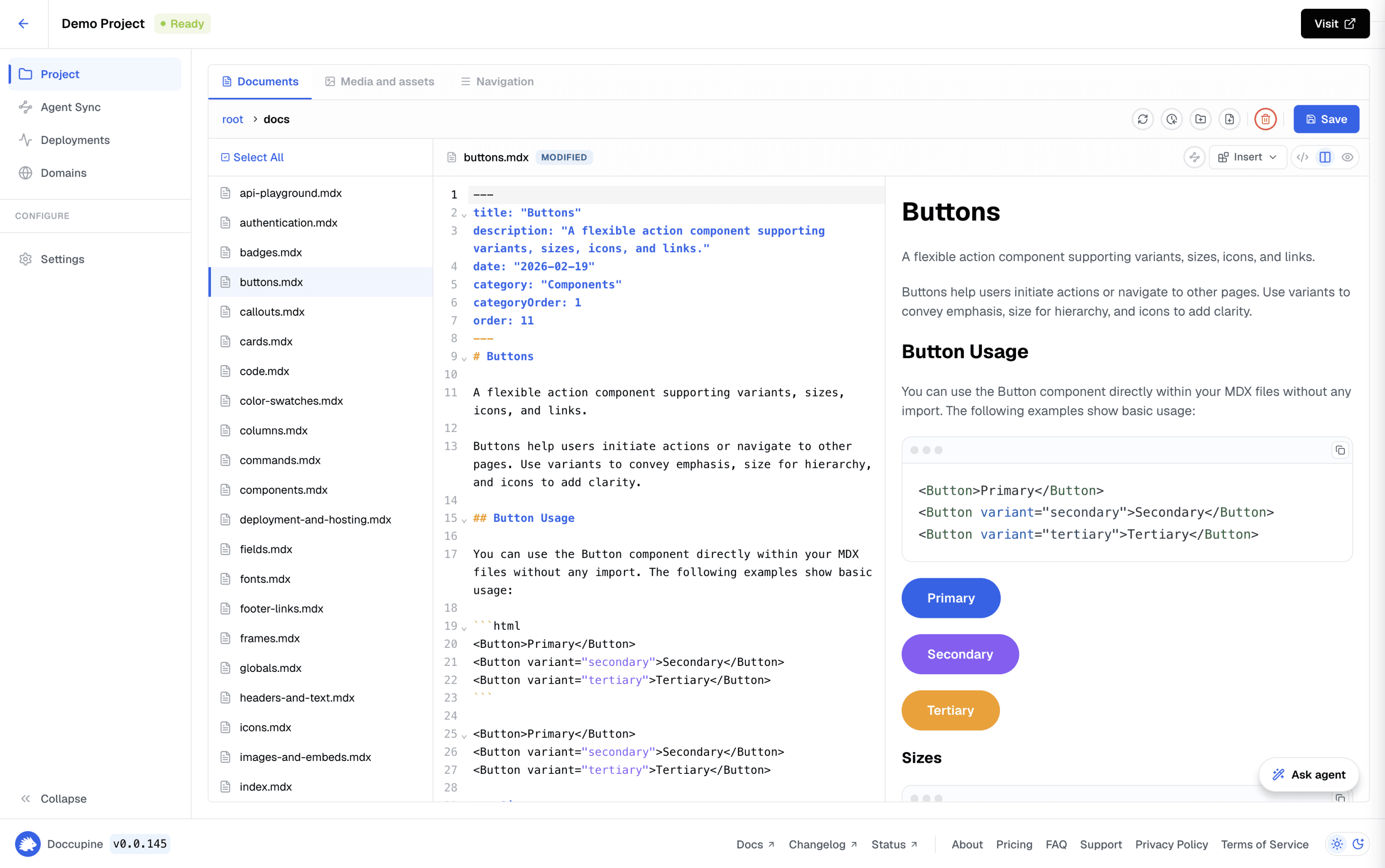Screen dimensions: 1385x868
Task: Open Settings in the sidebar
Action: coord(95,259)
